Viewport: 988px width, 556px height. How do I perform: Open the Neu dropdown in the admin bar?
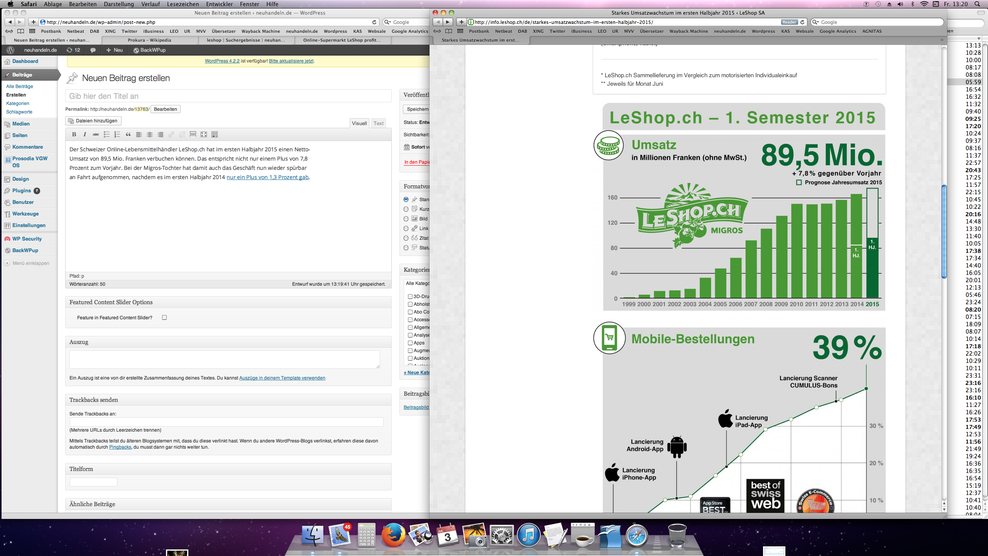coord(114,50)
